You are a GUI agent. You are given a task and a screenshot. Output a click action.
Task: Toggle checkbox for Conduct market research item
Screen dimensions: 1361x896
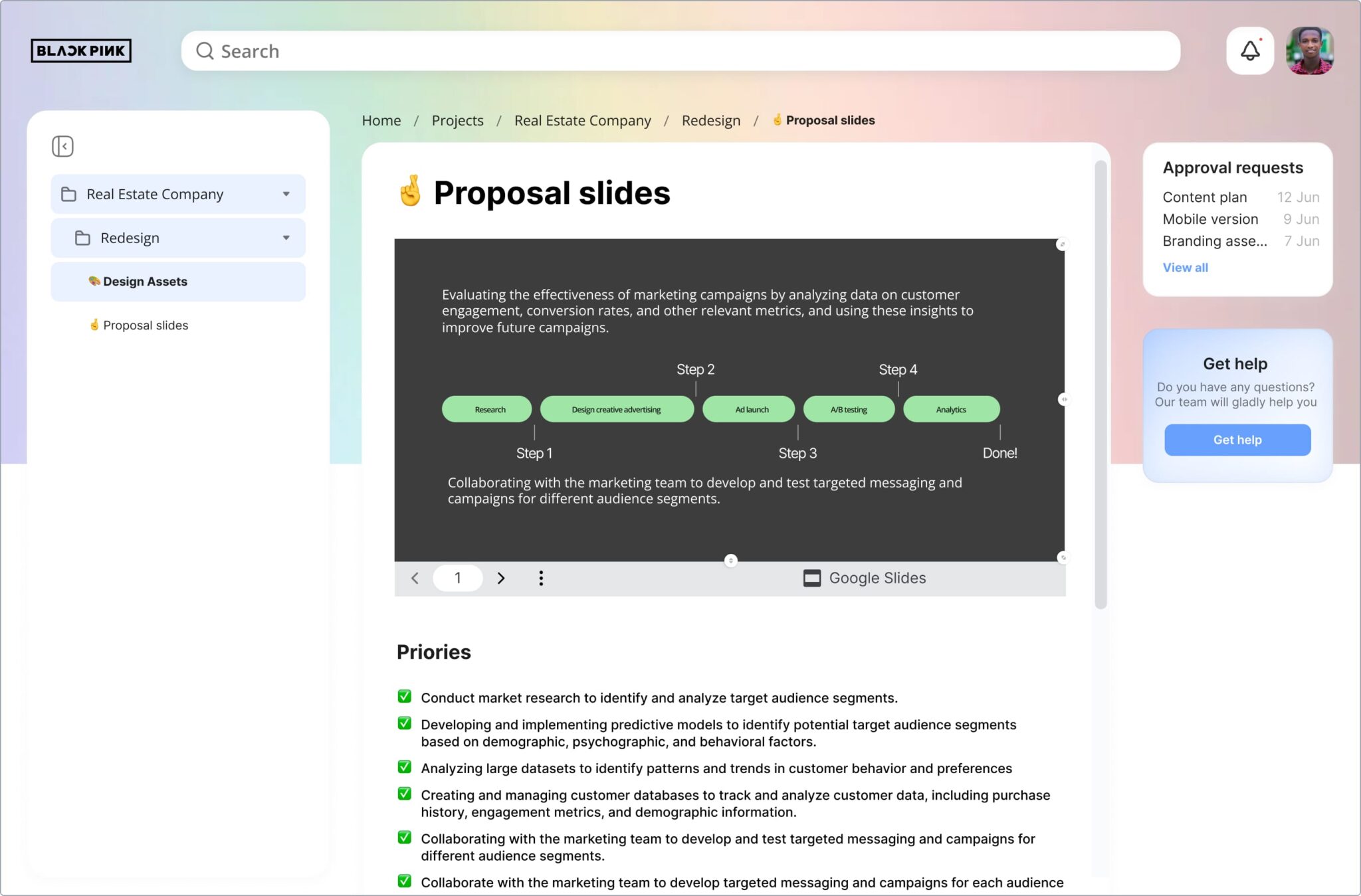tap(404, 696)
